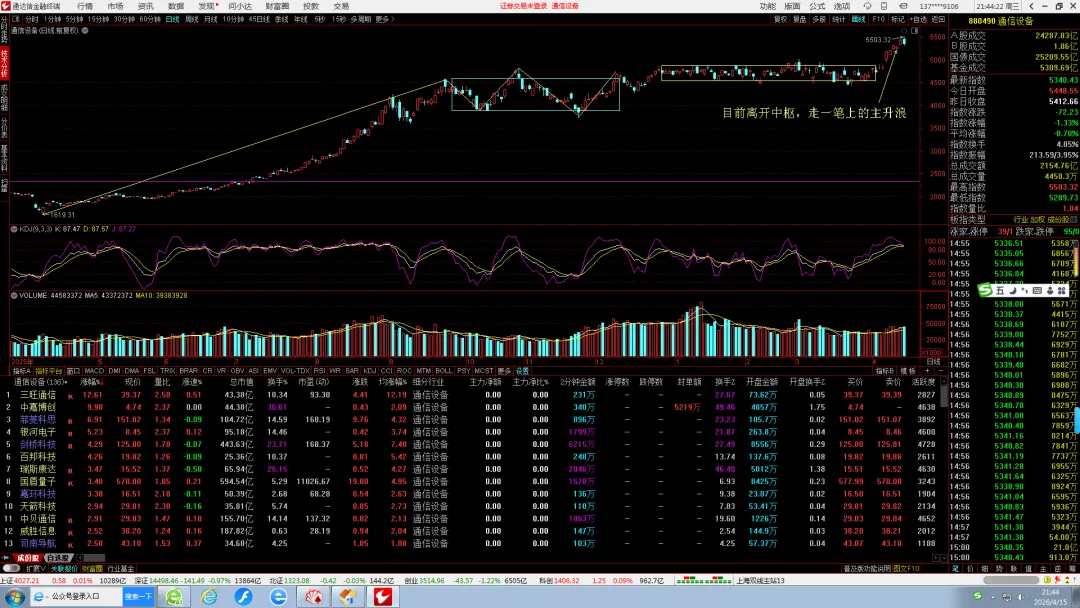The image size is (1080, 608).
Task: Click the mobile phone icon in the title bar
Action: [x=884, y=6]
